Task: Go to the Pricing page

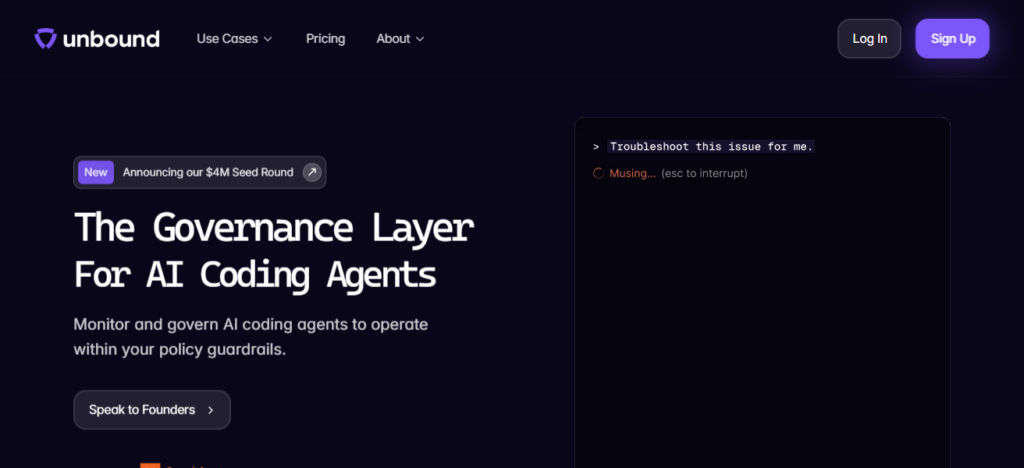Action: tap(325, 39)
